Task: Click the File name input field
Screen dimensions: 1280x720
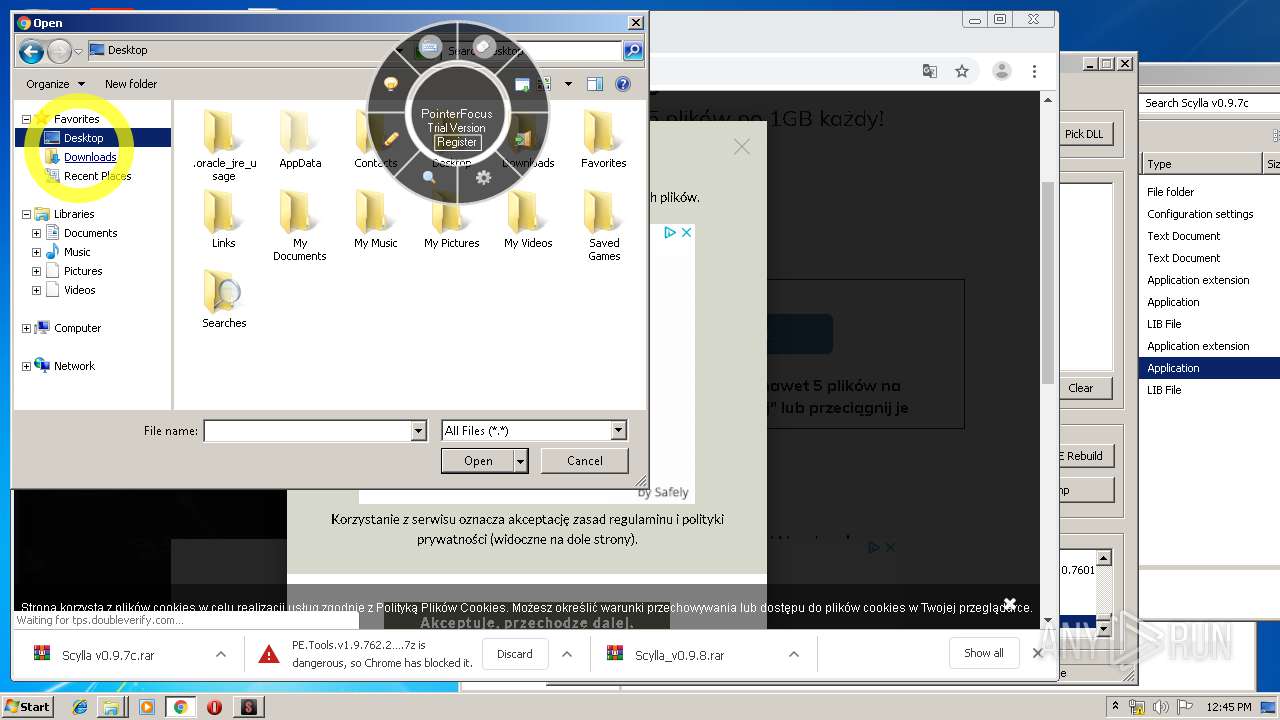Action: 307,431
